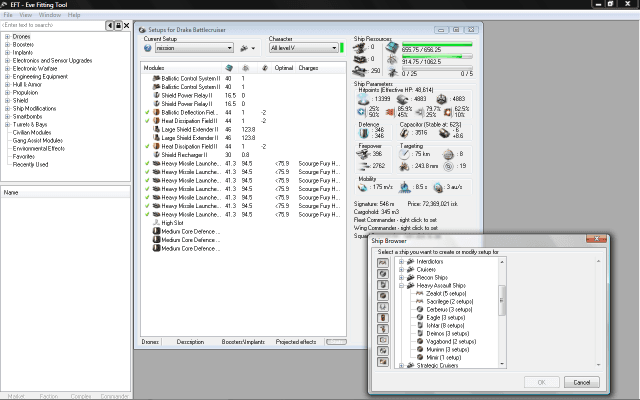Select the Shield Recharger II module row
Screen dimensions: 640x400
[243, 155]
